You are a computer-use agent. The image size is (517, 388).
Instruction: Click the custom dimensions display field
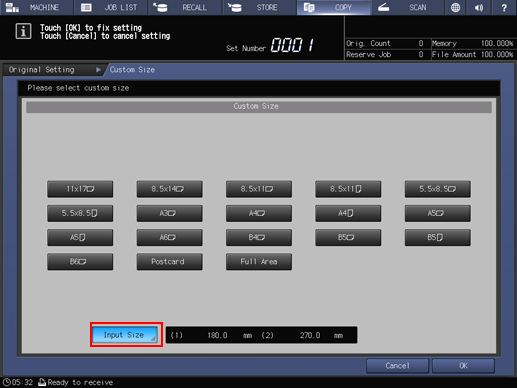pos(261,335)
